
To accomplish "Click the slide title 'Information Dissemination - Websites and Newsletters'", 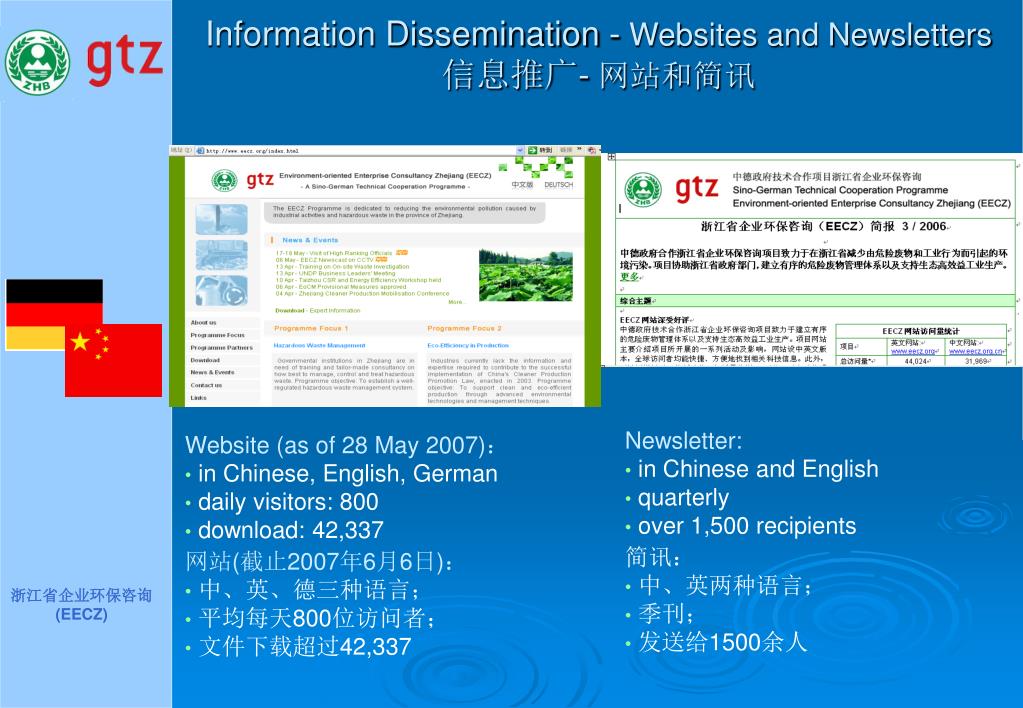I will coord(598,35).
